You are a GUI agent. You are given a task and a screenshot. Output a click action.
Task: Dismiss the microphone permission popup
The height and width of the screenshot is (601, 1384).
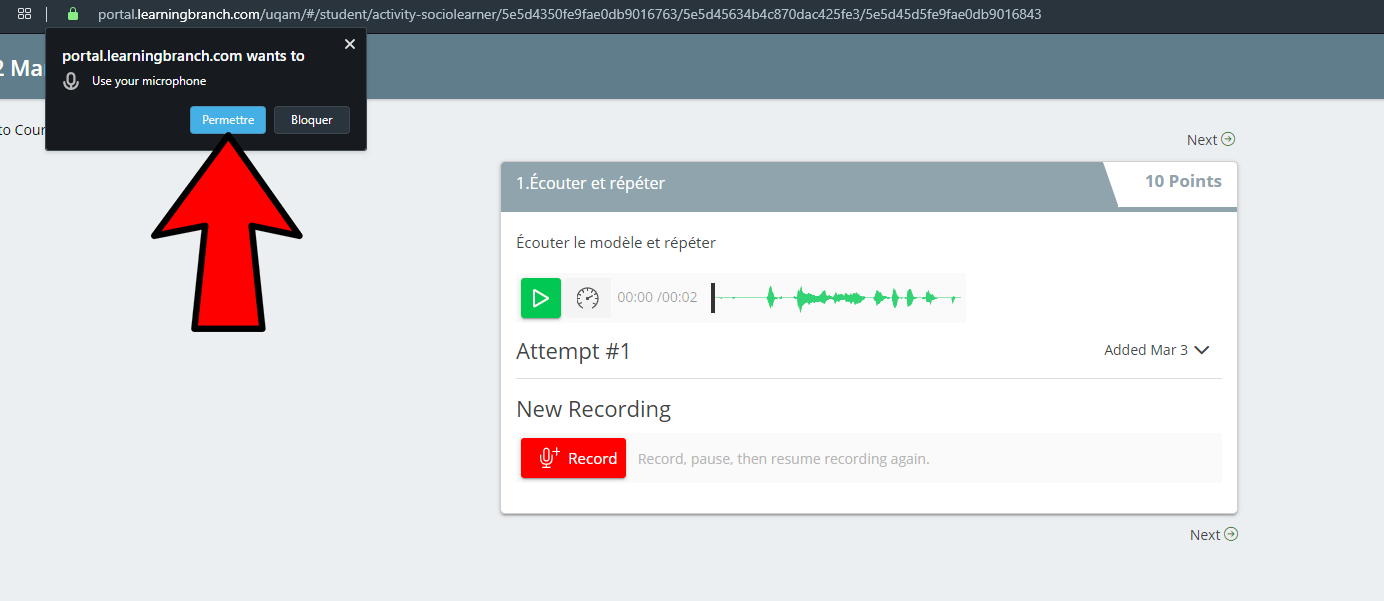click(x=349, y=44)
